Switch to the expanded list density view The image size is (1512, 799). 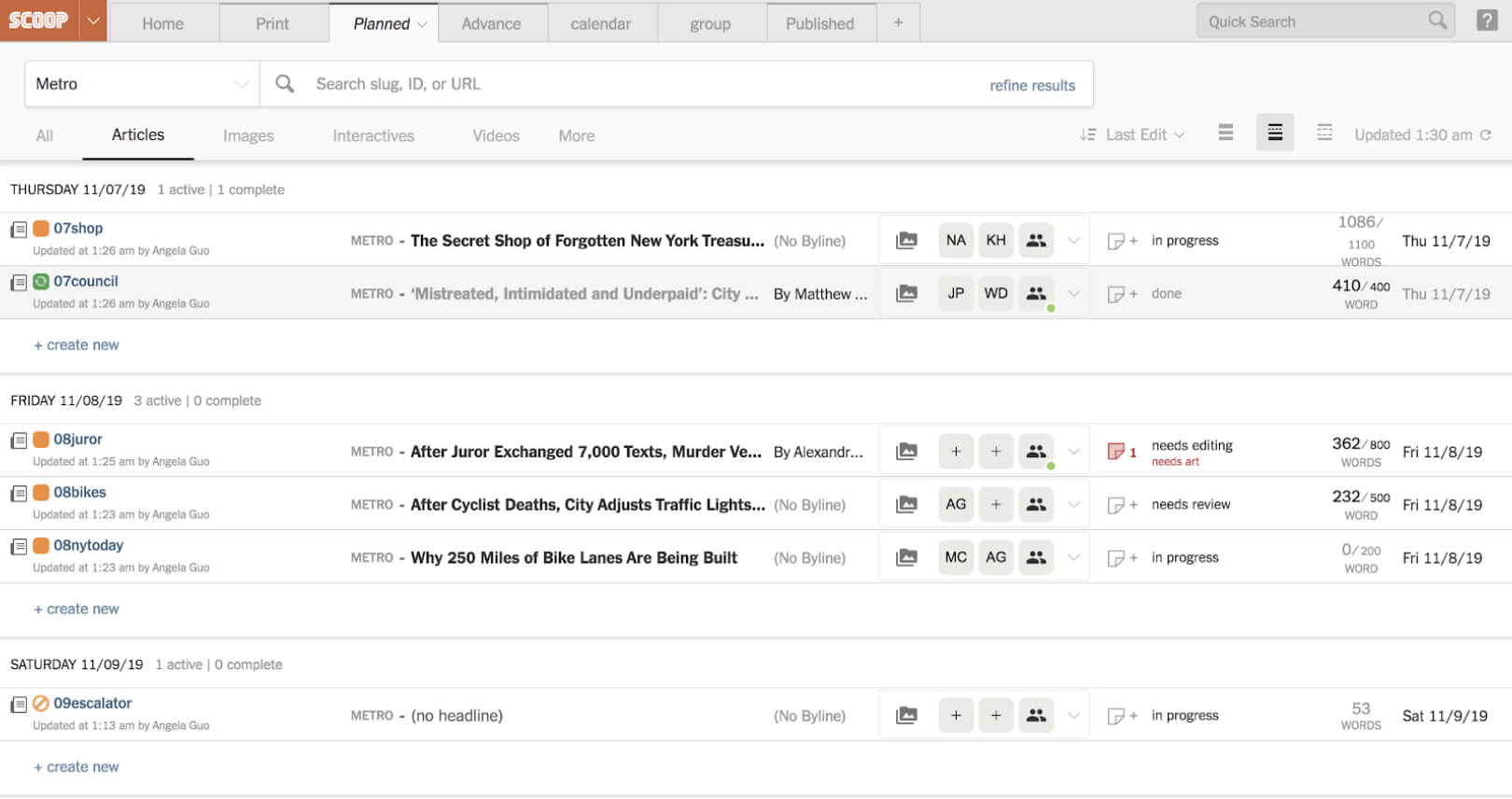coord(1324,133)
